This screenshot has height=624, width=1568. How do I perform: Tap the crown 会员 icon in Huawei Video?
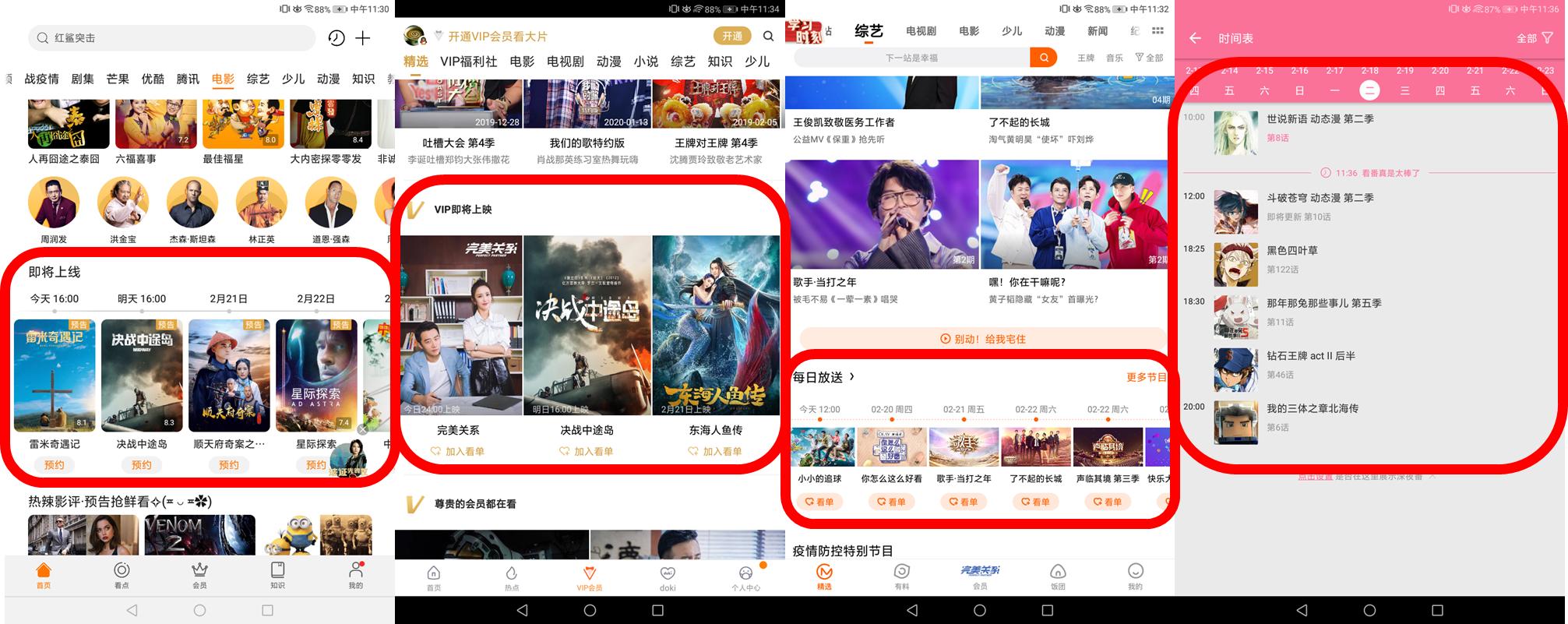[200, 575]
